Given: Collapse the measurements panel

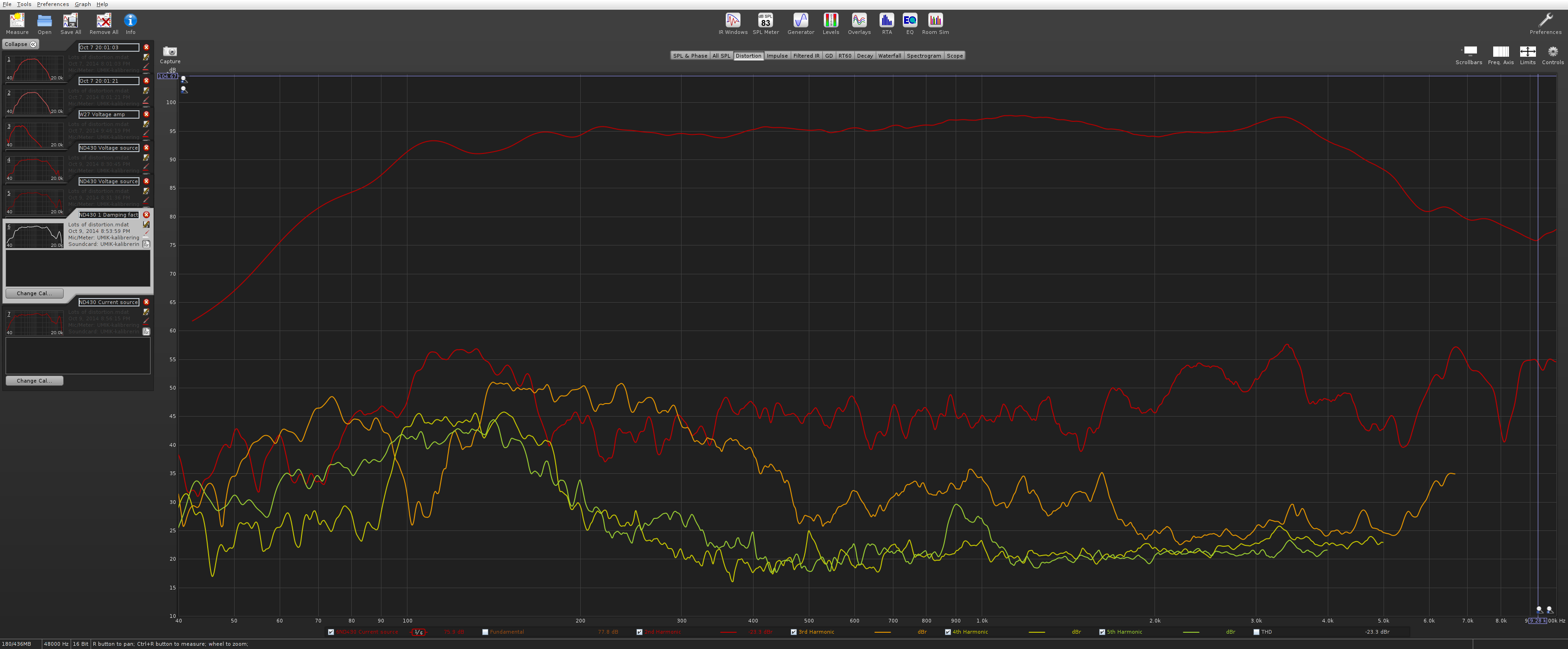Looking at the screenshot, I should tap(21, 44).
